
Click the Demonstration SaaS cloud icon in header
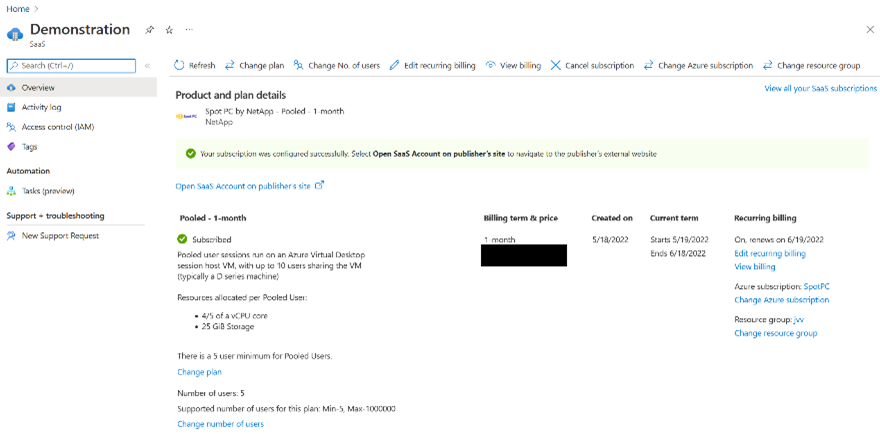pos(15,34)
